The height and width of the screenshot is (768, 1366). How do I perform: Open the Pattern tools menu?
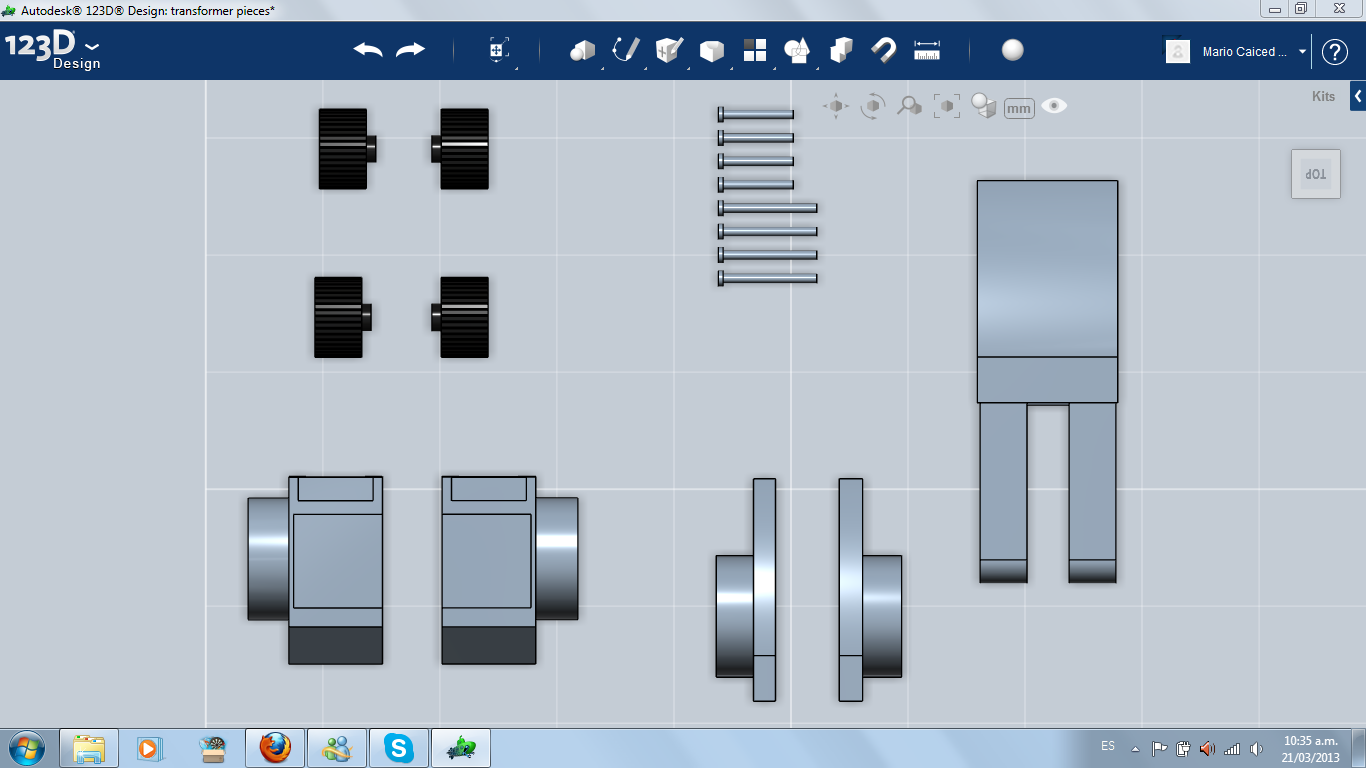pyautogui.click(x=755, y=50)
